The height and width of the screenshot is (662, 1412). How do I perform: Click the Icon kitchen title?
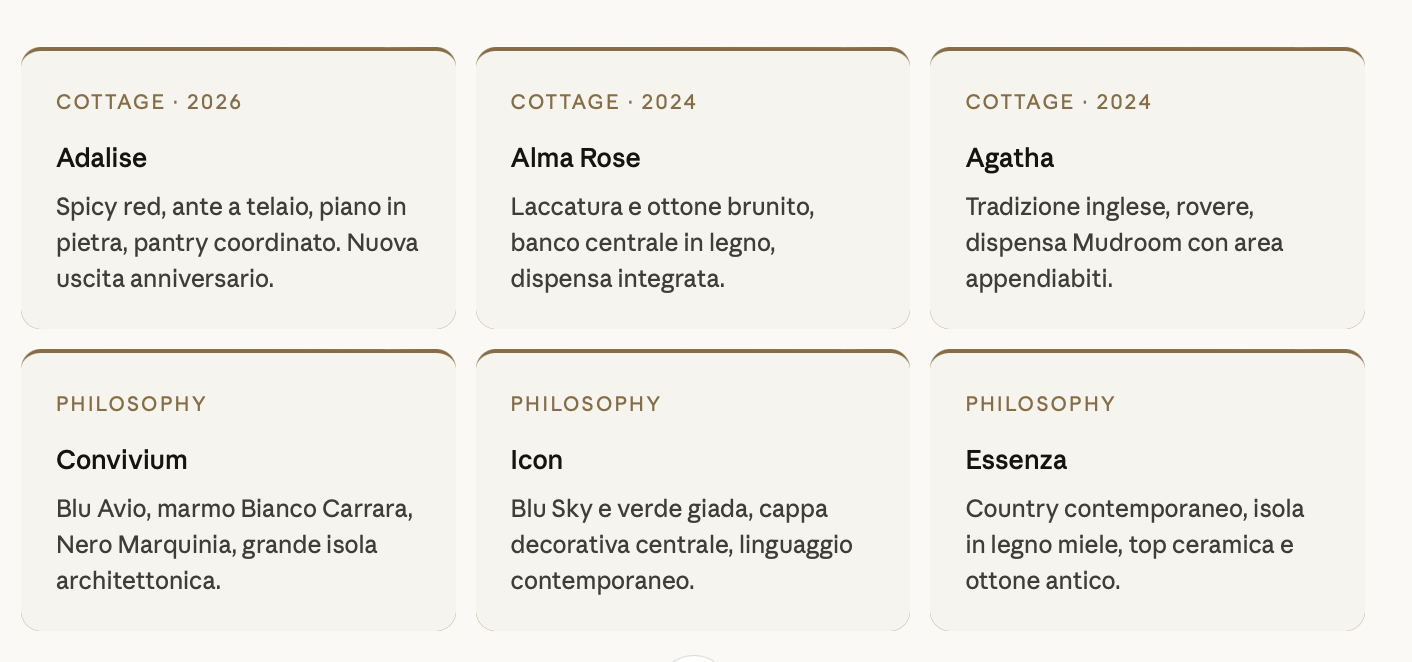pyautogui.click(x=537, y=460)
